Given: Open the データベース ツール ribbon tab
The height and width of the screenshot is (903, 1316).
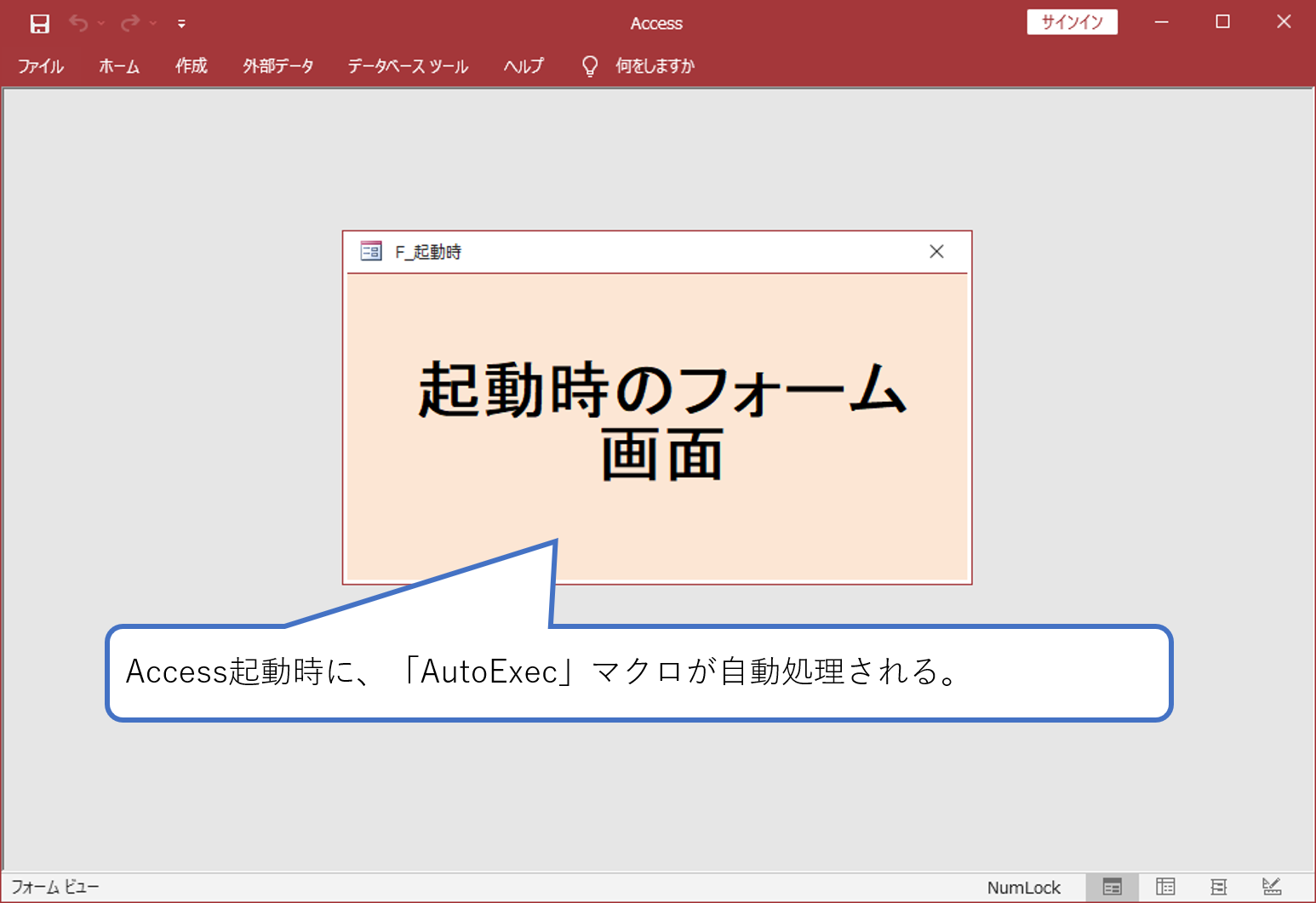Looking at the screenshot, I should [x=408, y=66].
